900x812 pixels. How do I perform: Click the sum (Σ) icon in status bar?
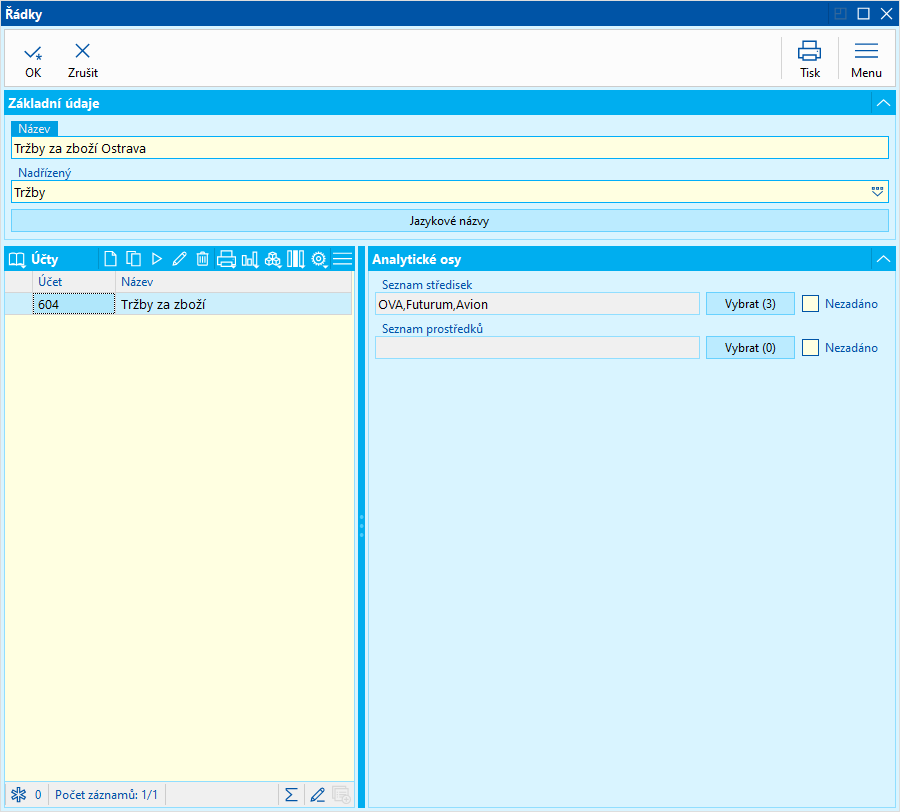(291, 795)
